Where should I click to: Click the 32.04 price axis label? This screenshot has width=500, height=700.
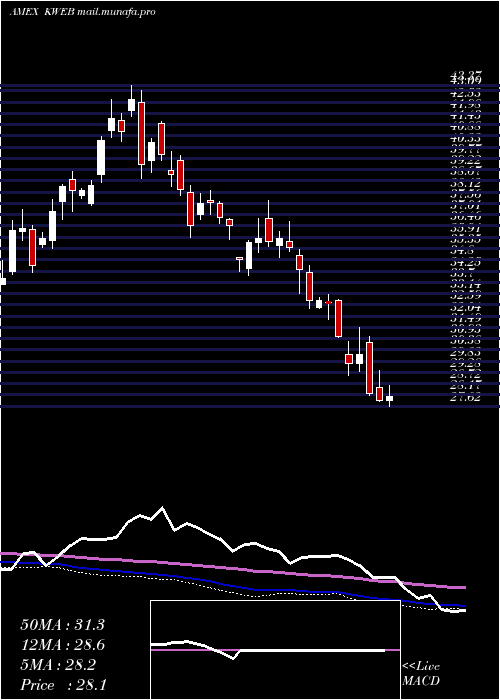point(466,308)
